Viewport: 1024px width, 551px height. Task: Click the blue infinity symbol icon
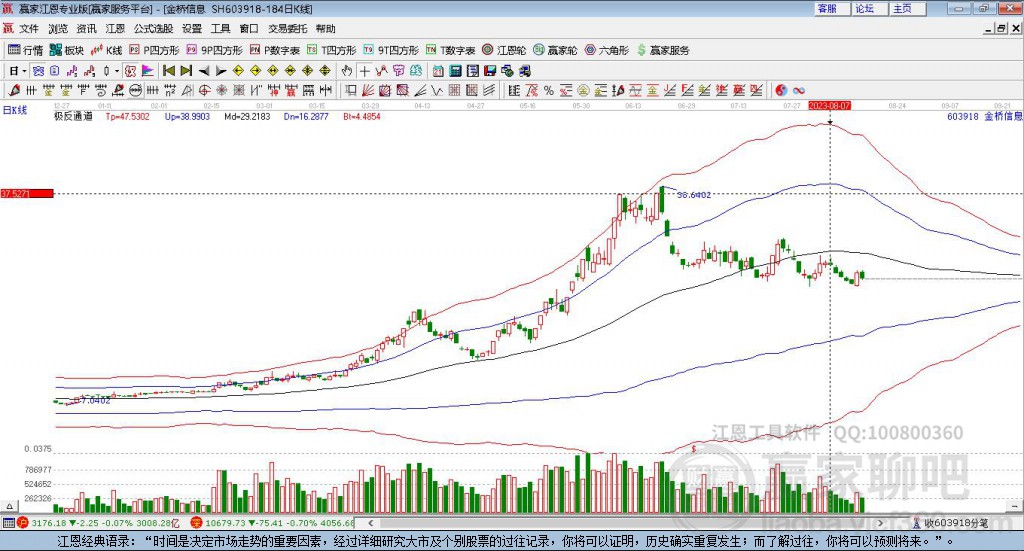click(x=798, y=90)
